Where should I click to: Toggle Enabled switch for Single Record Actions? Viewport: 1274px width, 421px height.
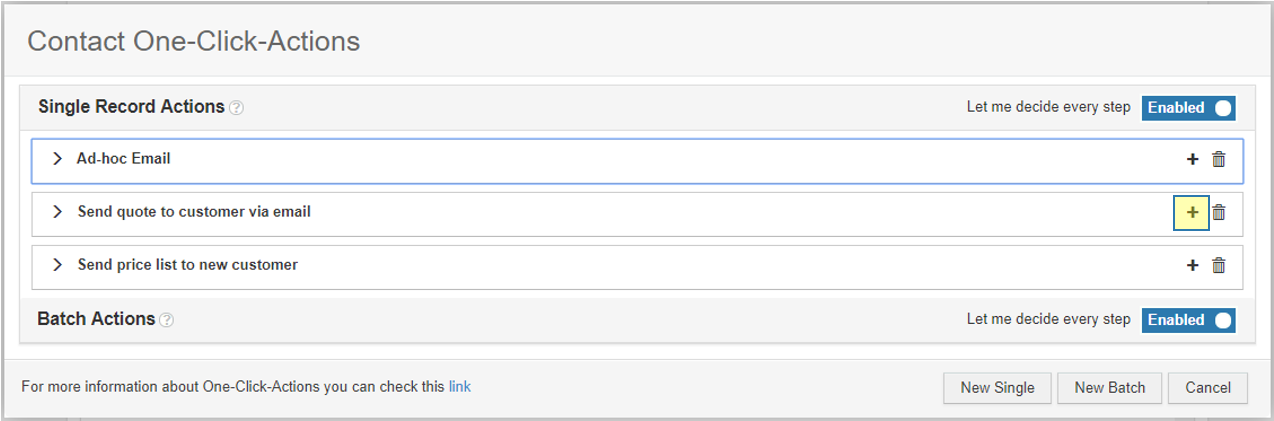[x=1189, y=107]
